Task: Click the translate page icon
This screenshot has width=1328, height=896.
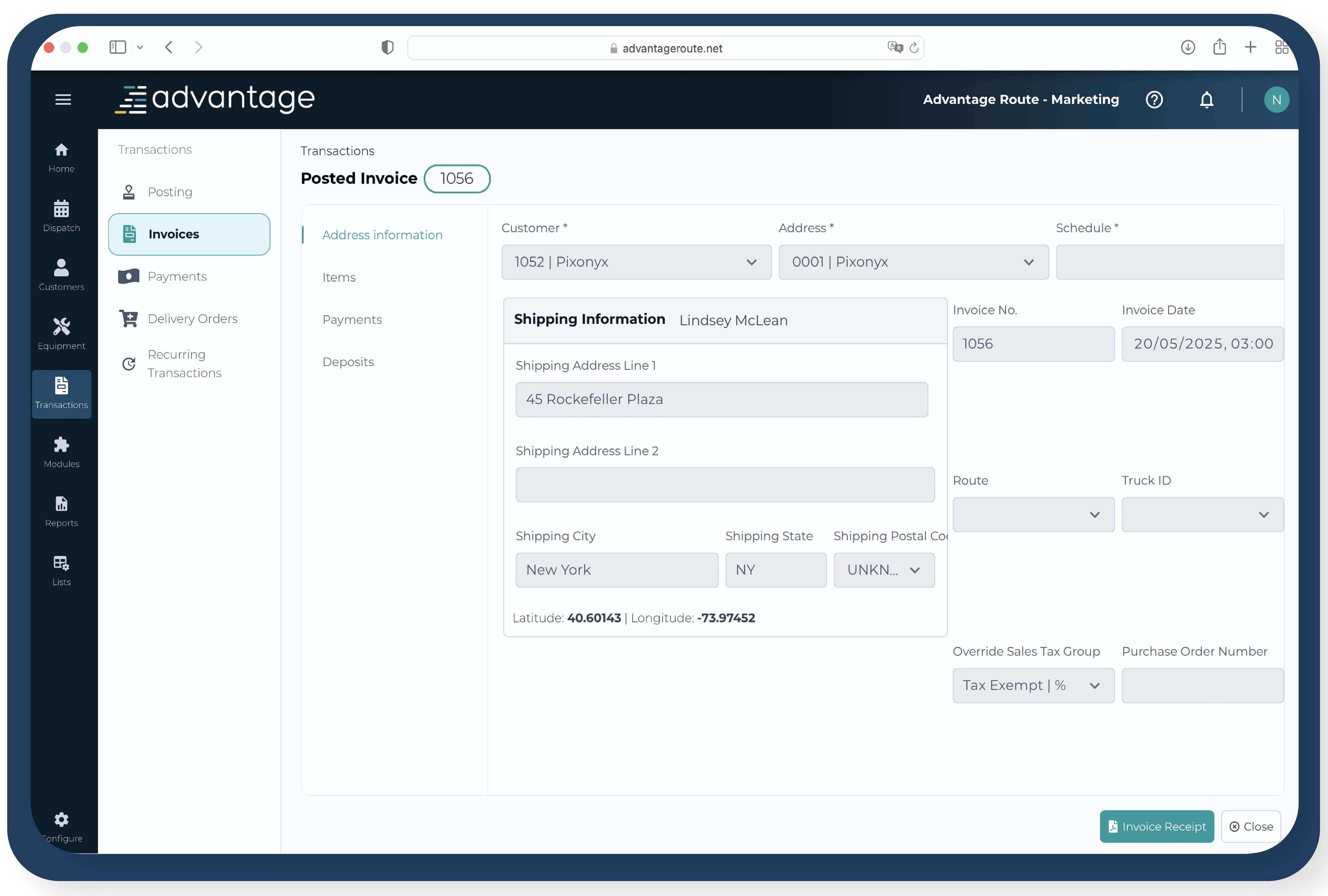Action: [895, 47]
